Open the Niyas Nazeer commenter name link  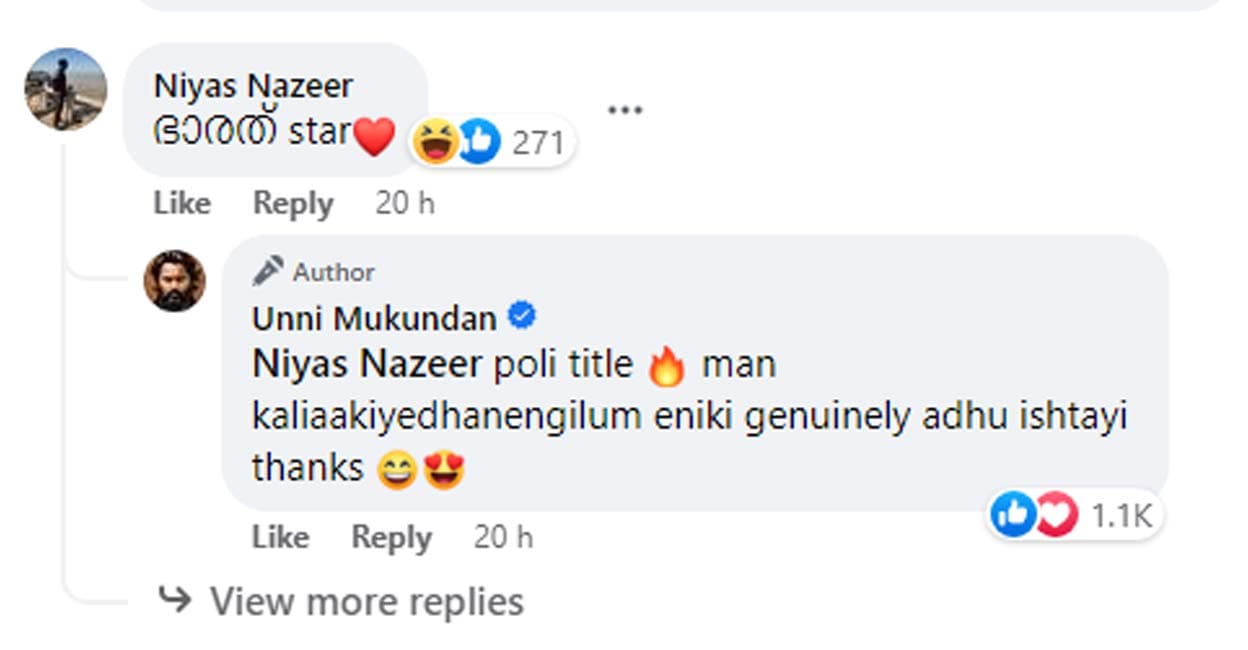(253, 86)
